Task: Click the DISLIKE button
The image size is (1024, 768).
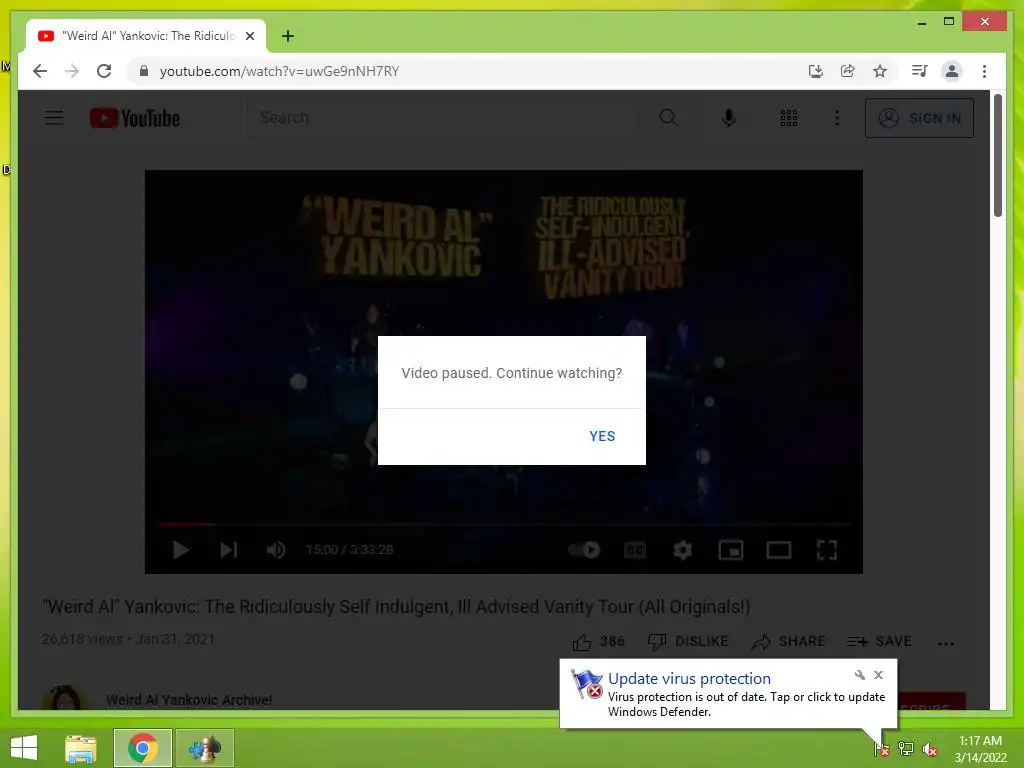Action: coord(688,641)
